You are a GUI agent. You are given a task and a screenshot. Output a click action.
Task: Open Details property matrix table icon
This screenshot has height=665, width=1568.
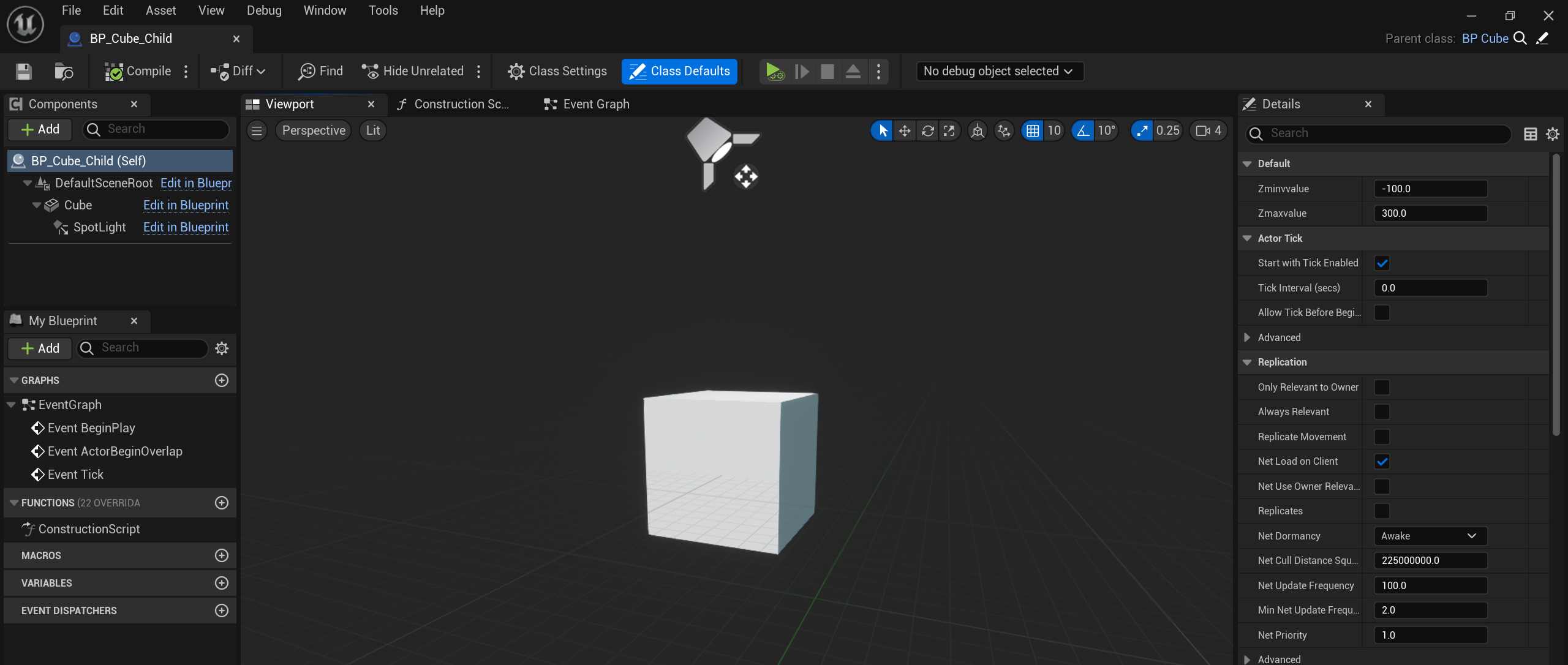pyautogui.click(x=1530, y=134)
